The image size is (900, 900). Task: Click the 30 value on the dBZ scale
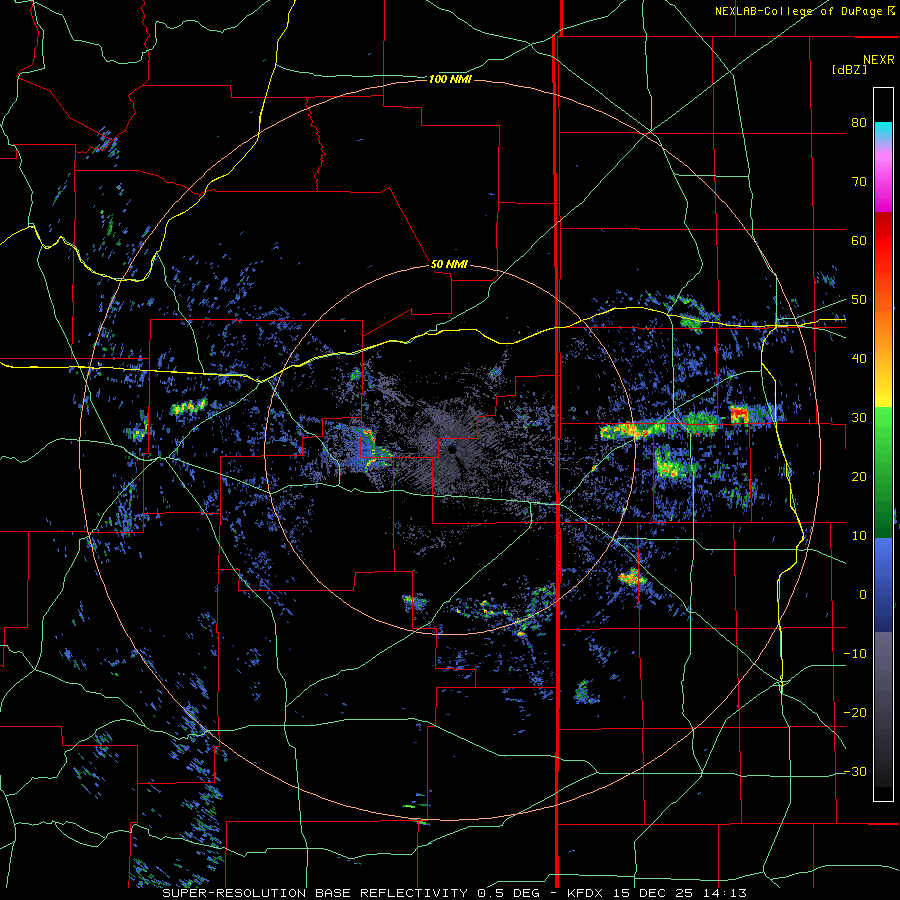859,418
